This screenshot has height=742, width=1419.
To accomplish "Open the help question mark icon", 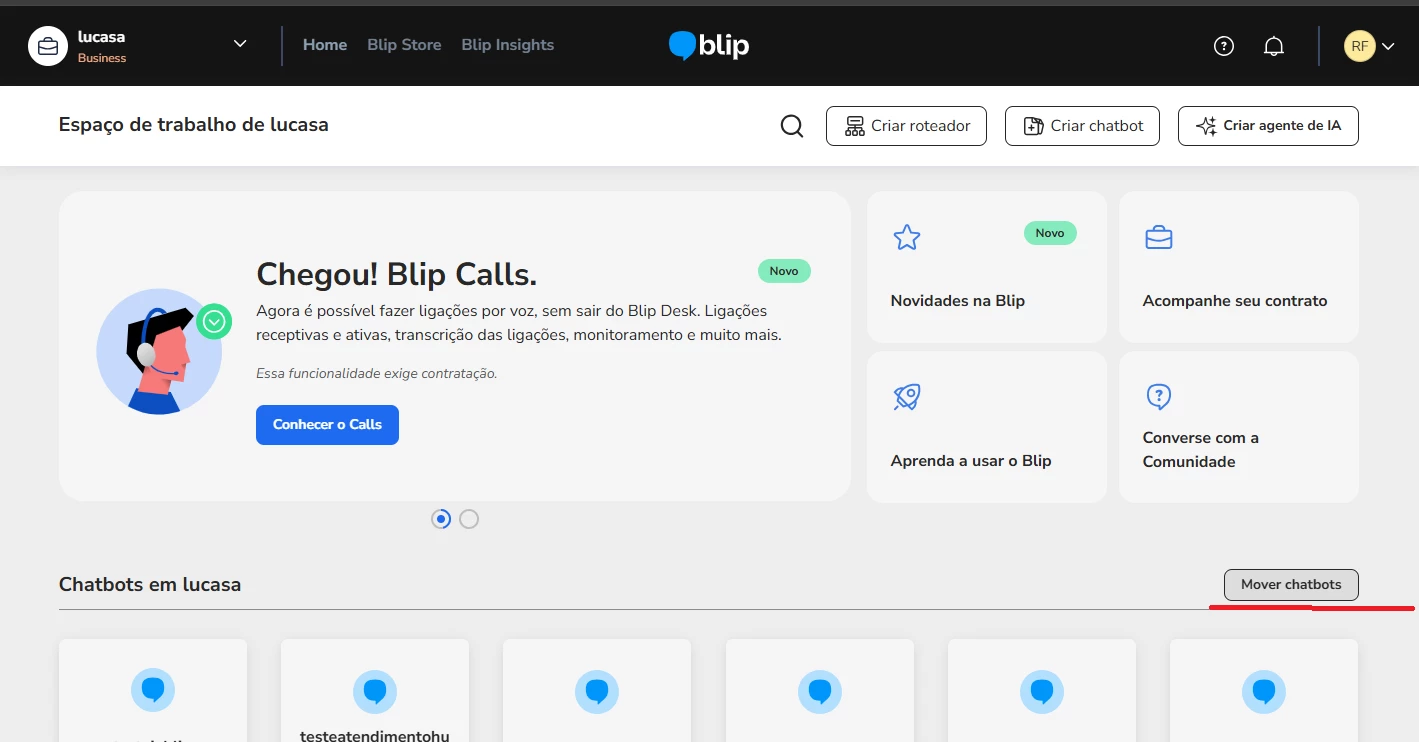I will pos(1224,46).
